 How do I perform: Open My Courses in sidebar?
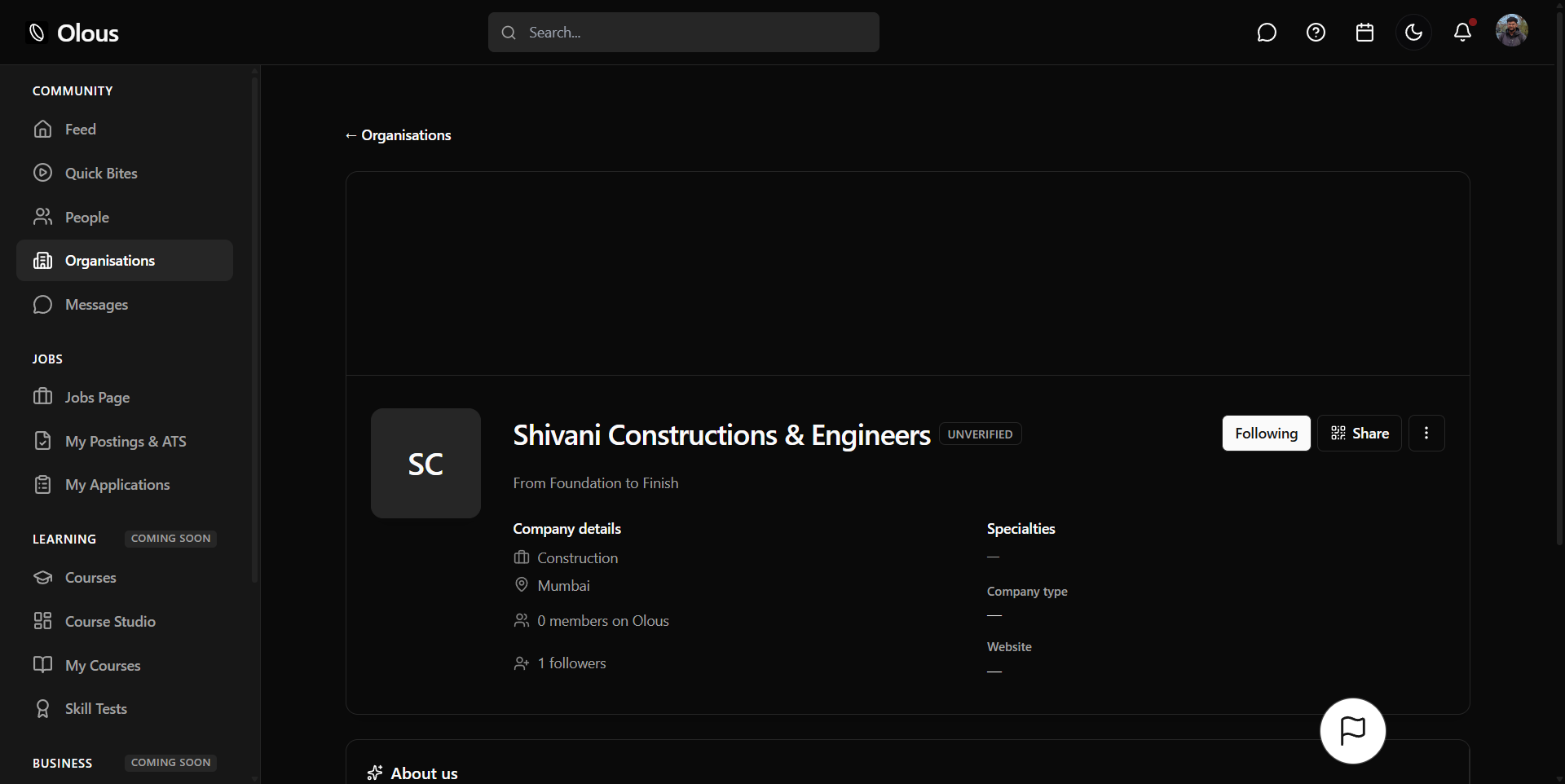[x=125, y=666]
